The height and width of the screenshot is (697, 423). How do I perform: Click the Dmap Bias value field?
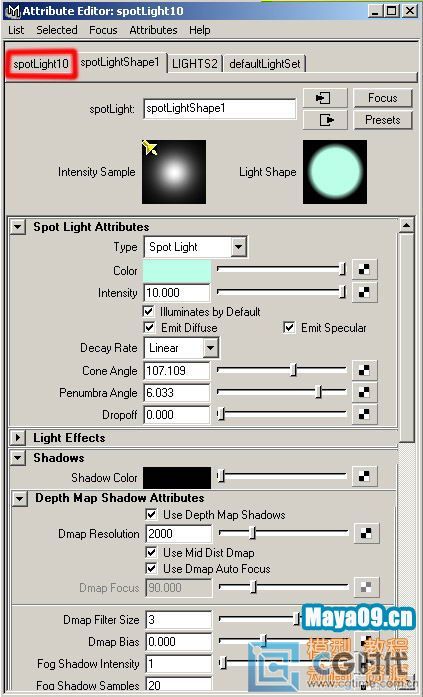click(179, 641)
